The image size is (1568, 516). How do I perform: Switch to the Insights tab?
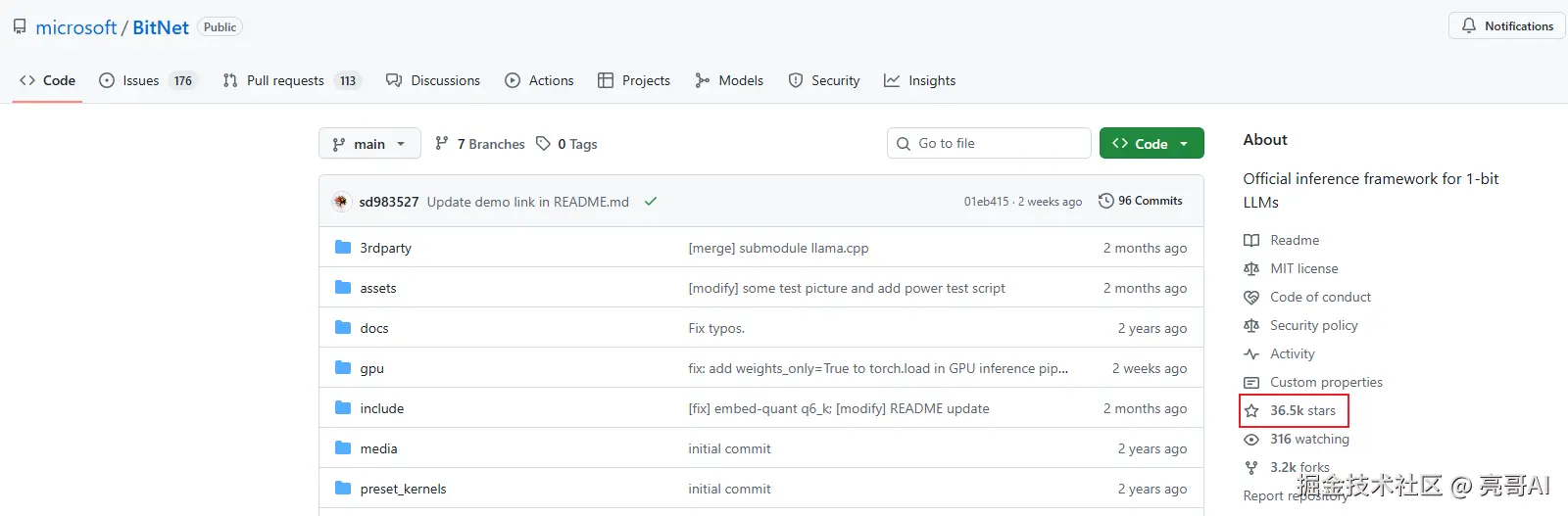pos(920,80)
